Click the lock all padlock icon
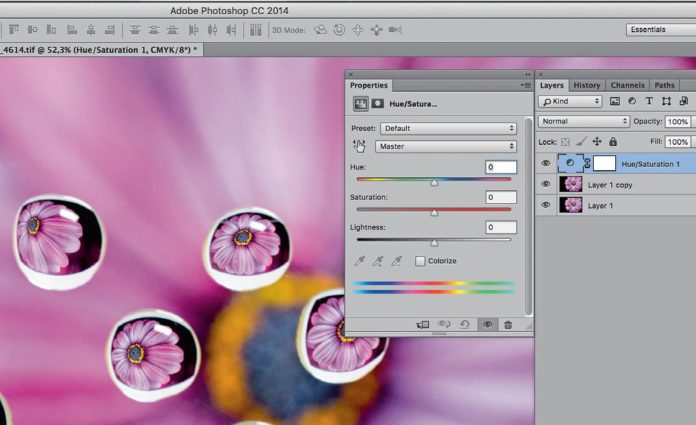Image resolution: width=696 pixels, height=425 pixels. coord(613,142)
